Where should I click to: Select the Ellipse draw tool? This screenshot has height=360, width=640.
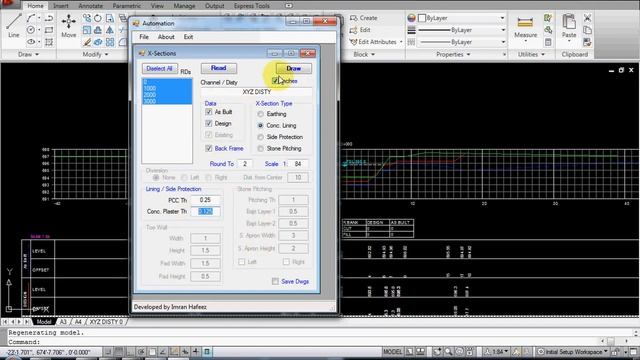click(31, 42)
